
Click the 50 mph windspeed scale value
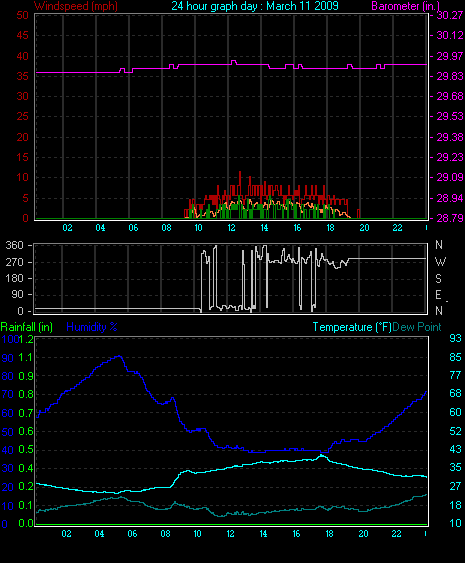click(x=22, y=15)
